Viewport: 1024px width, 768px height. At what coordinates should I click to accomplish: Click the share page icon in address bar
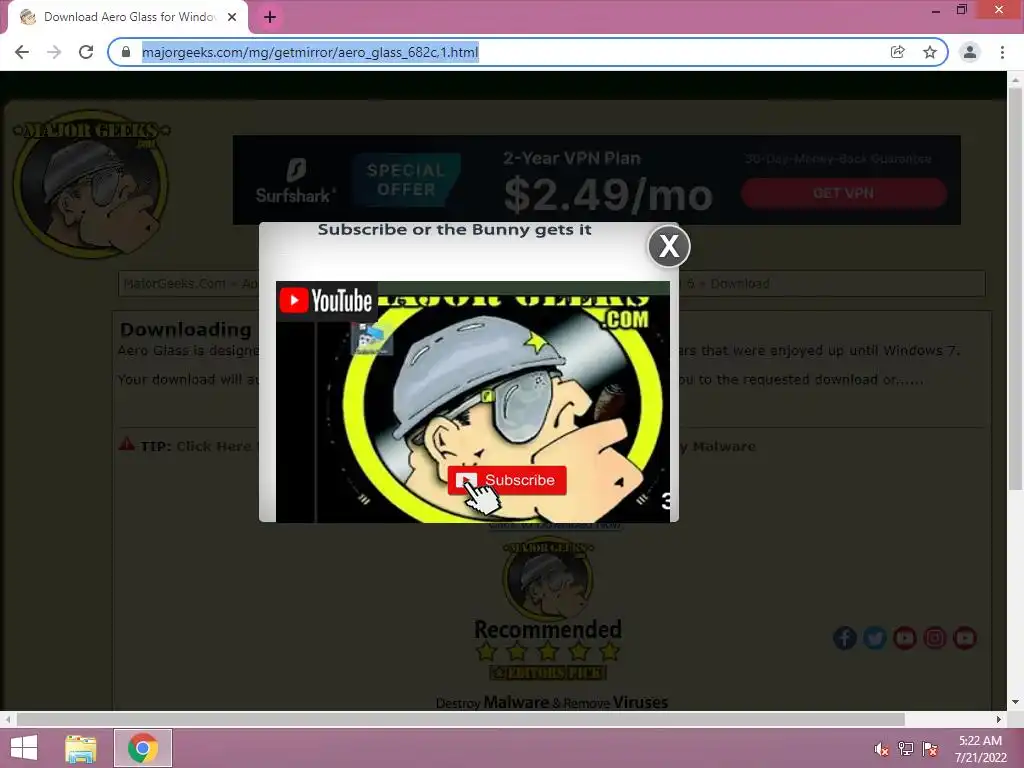pos(898,52)
